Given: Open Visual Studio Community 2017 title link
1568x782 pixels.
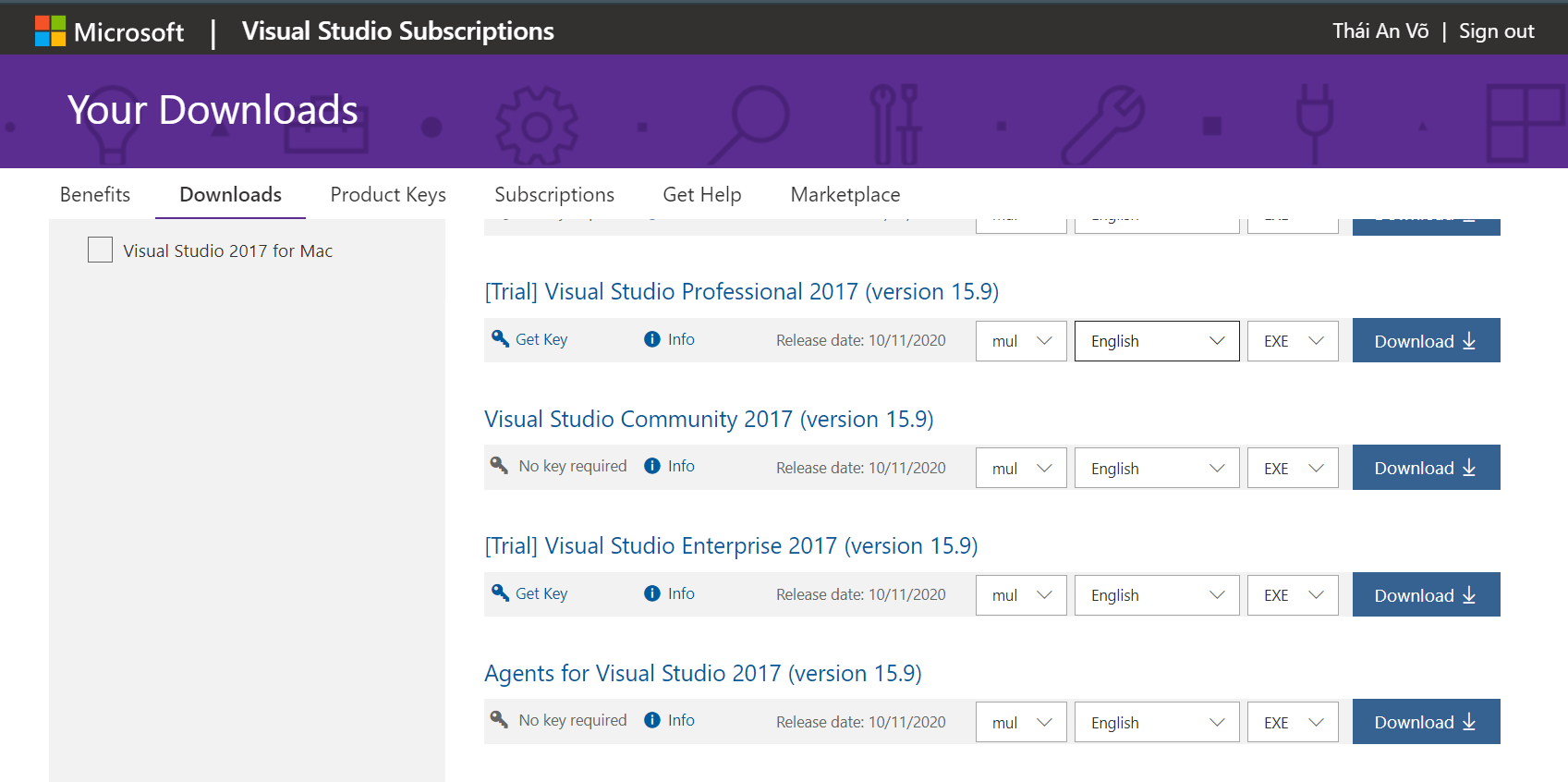Looking at the screenshot, I should [x=709, y=420].
